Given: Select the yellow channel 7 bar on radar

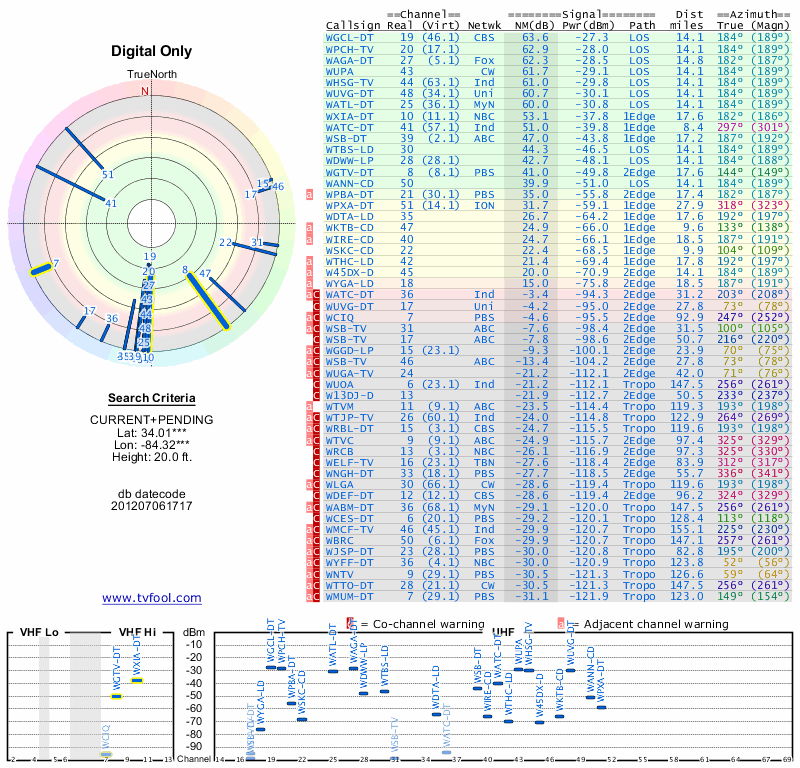Looking at the screenshot, I should pos(42,268).
